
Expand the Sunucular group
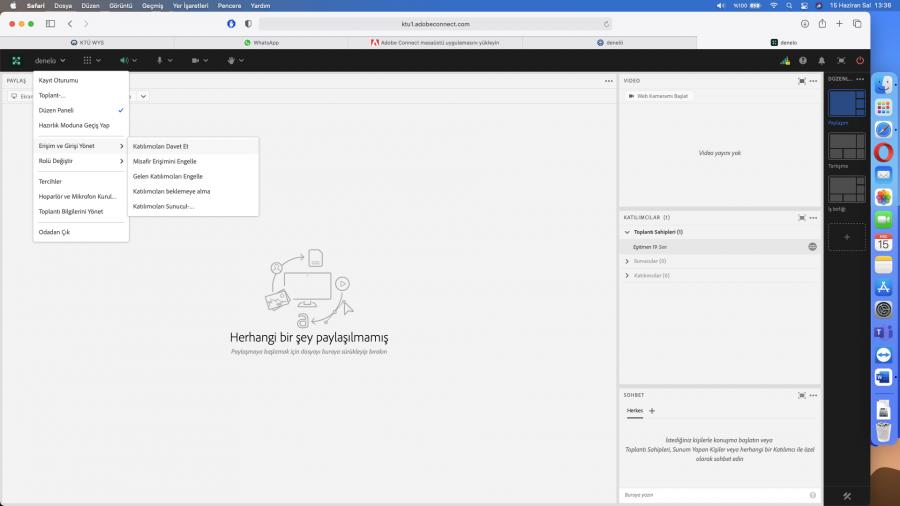(x=627, y=261)
